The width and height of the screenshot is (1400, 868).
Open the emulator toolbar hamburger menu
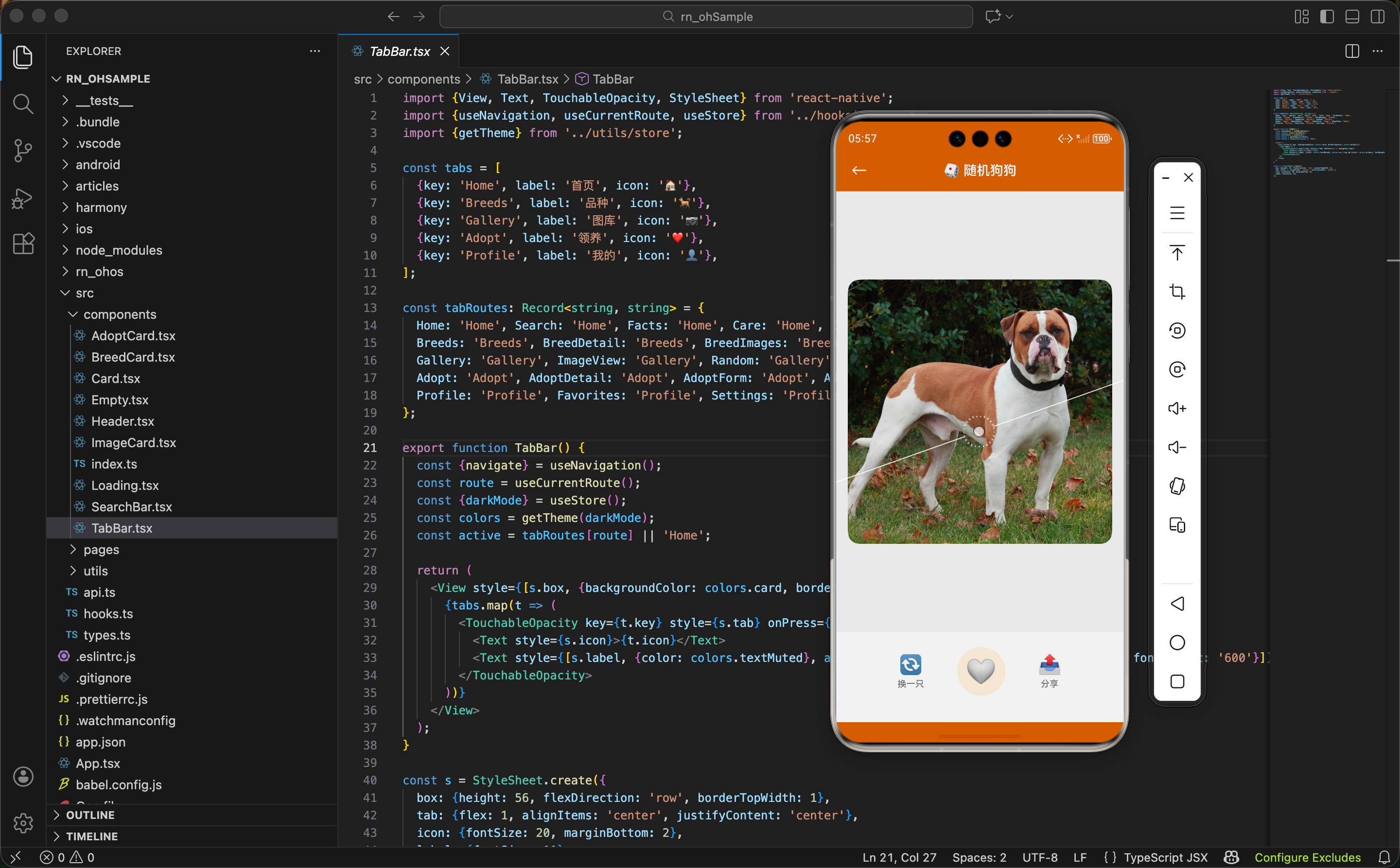[x=1177, y=213]
